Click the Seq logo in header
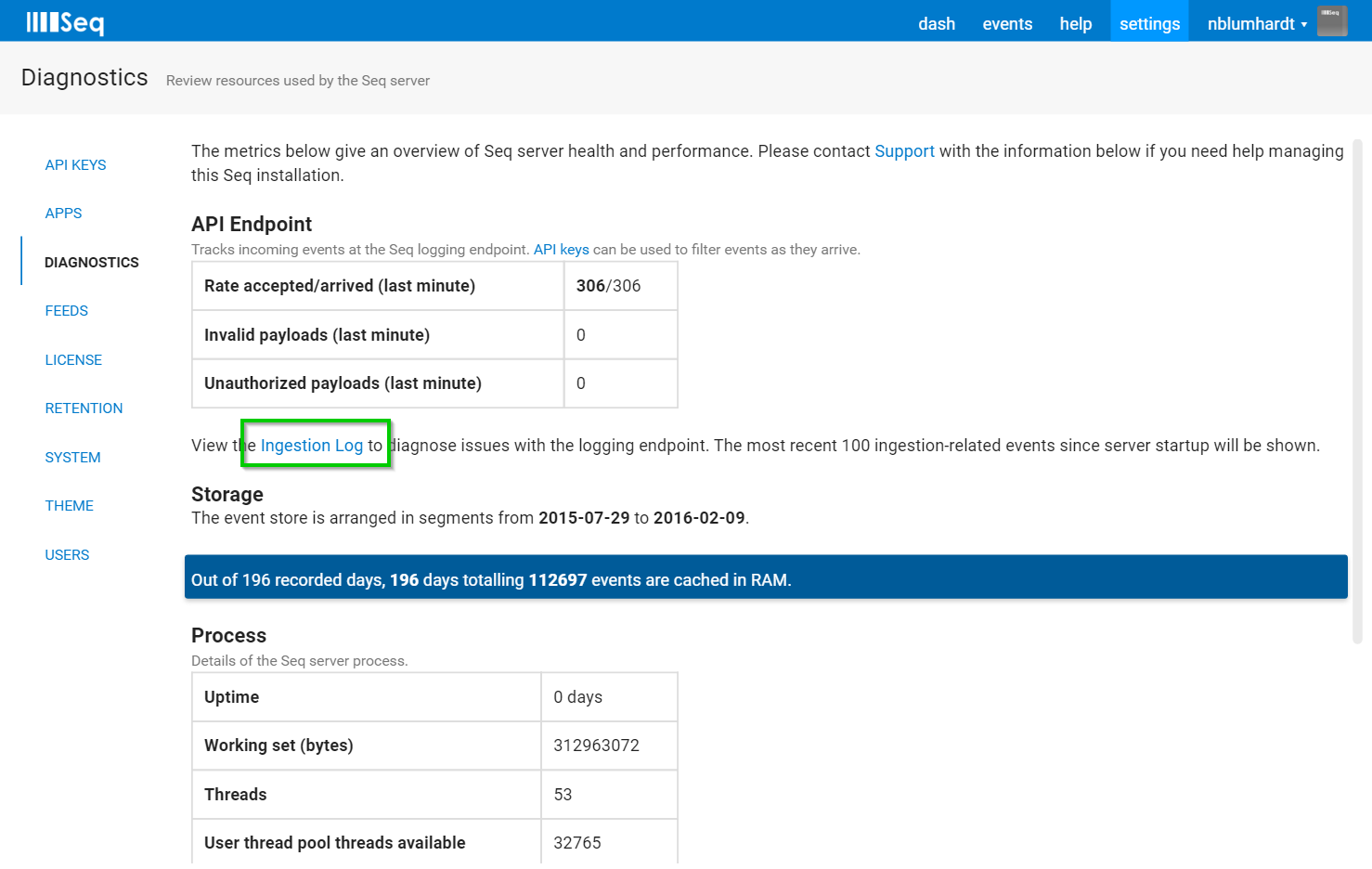Image resolution: width=1372 pixels, height=869 pixels. 65,22
